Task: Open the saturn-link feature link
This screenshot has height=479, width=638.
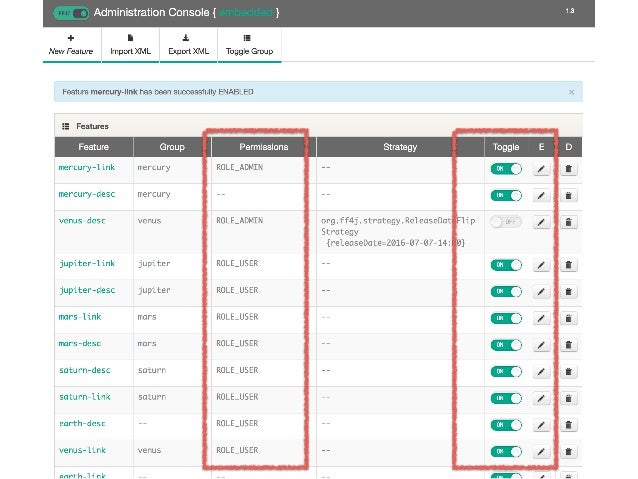Action: [85, 397]
